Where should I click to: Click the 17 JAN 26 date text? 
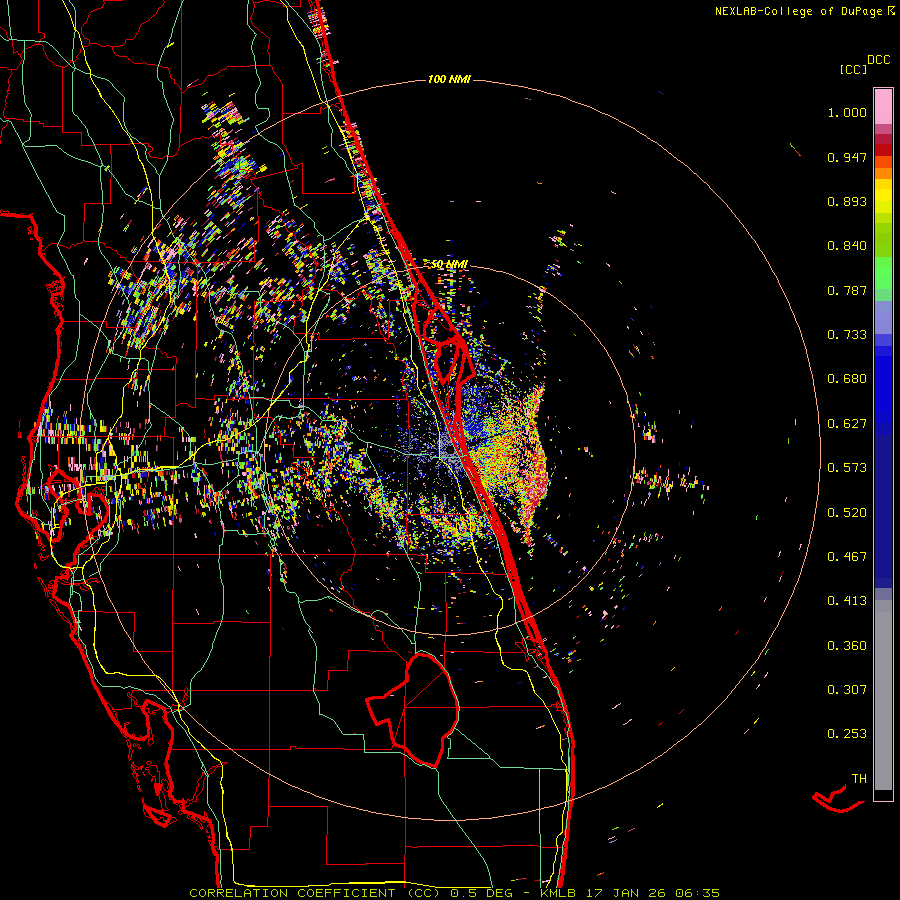click(x=627, y=893)
